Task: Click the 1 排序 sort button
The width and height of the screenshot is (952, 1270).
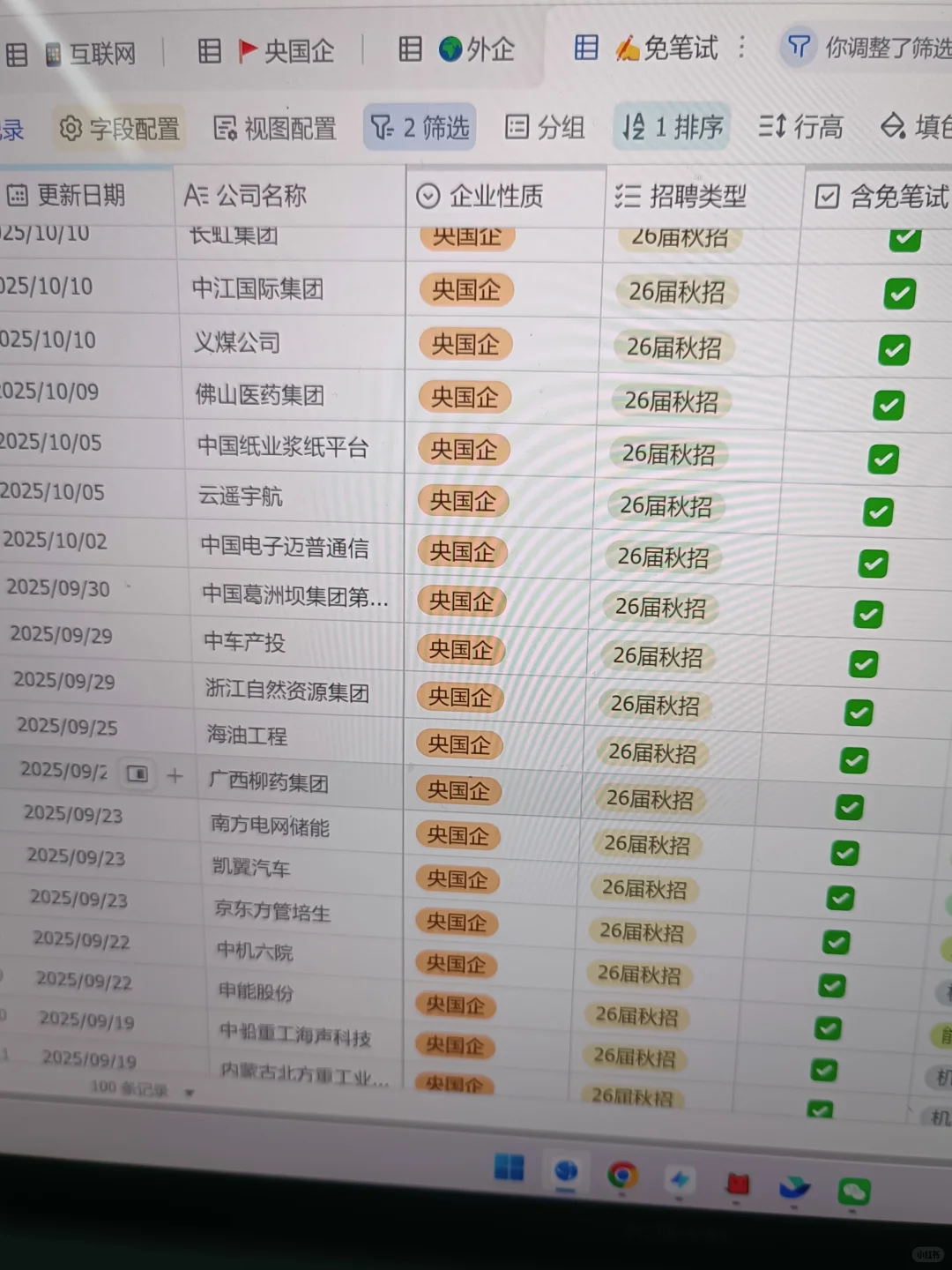Action: coord(673,126)
